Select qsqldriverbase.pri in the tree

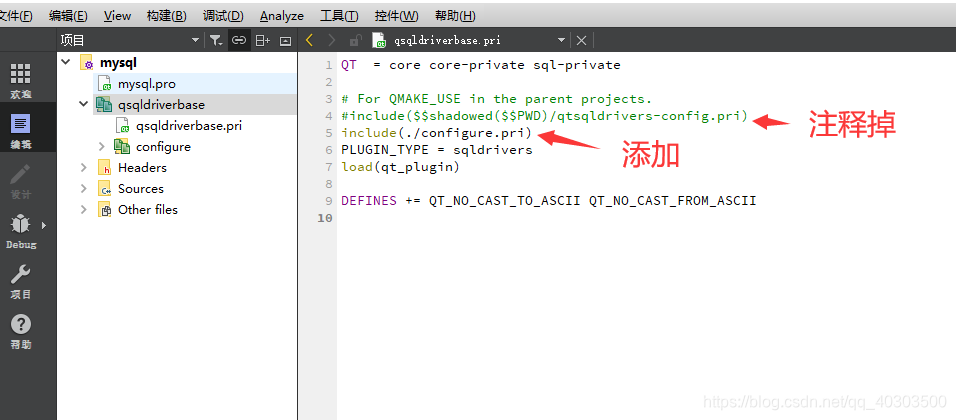189,126
